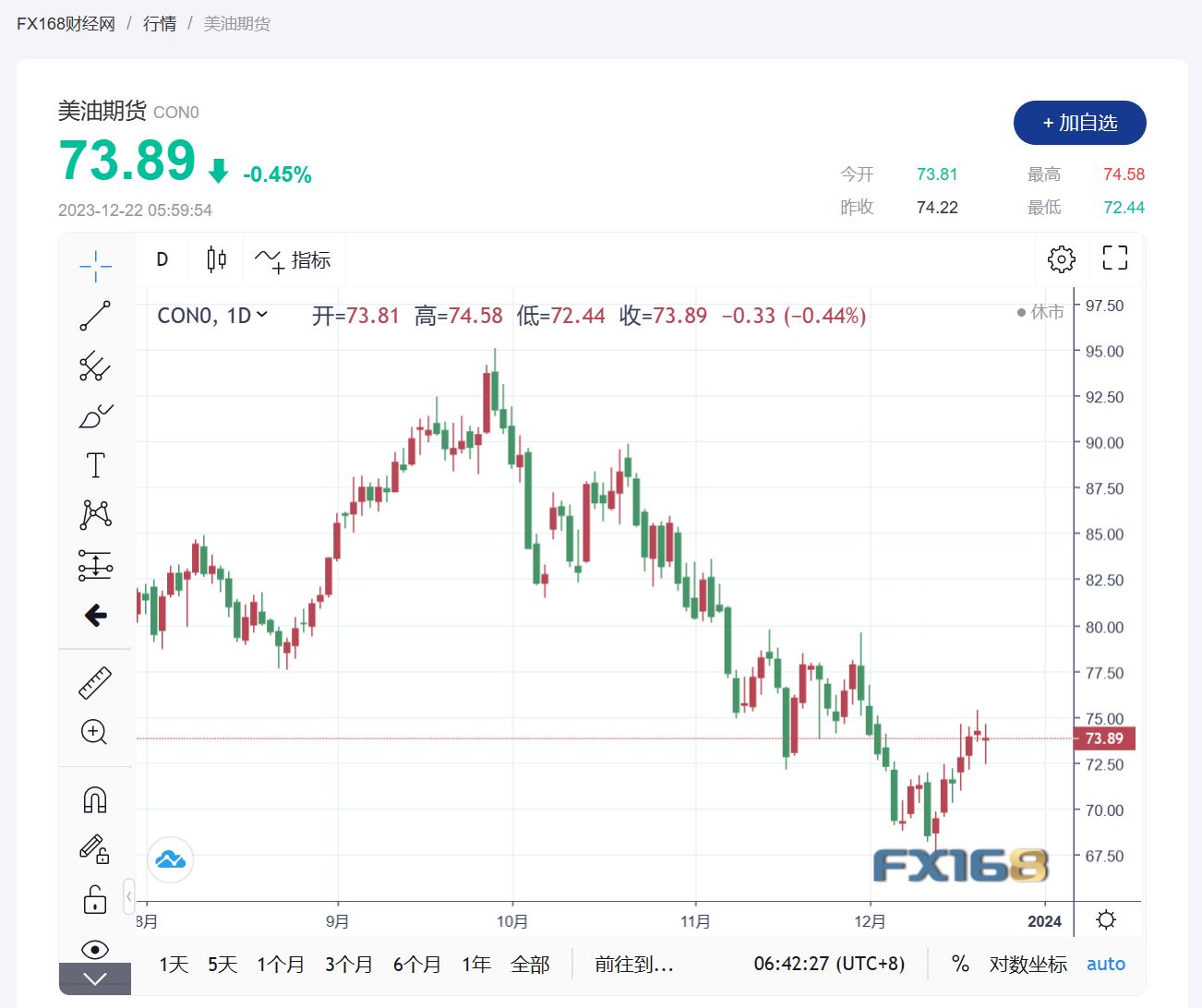1202x1008 pixels.
Task: Click the 加自选 button
Action: coord(1079,123)
